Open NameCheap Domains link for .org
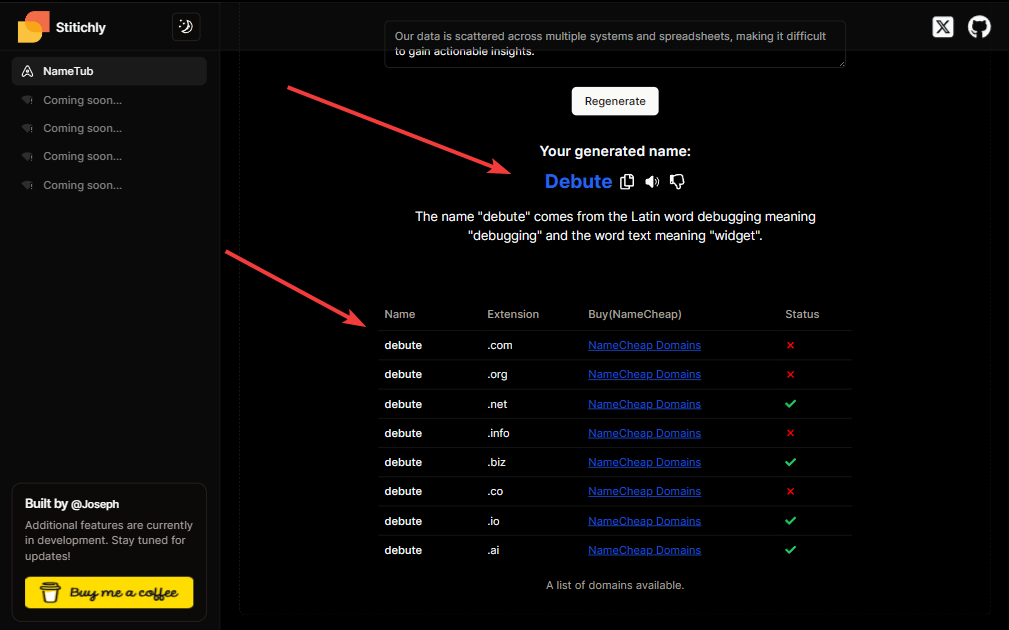Viewport: 1009px width, 630px height. point(644,375)
